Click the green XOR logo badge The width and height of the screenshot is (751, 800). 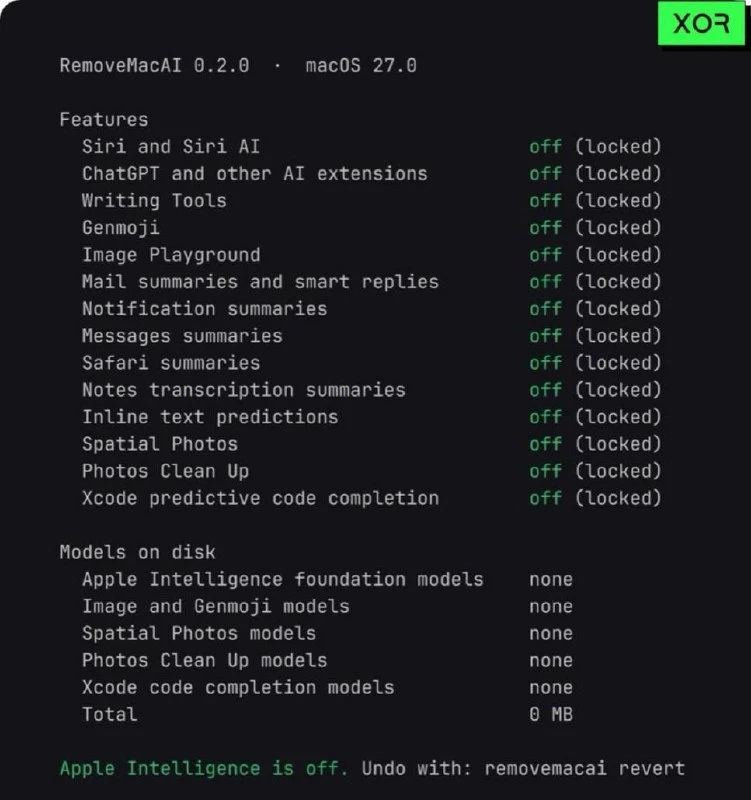[701, 23]
